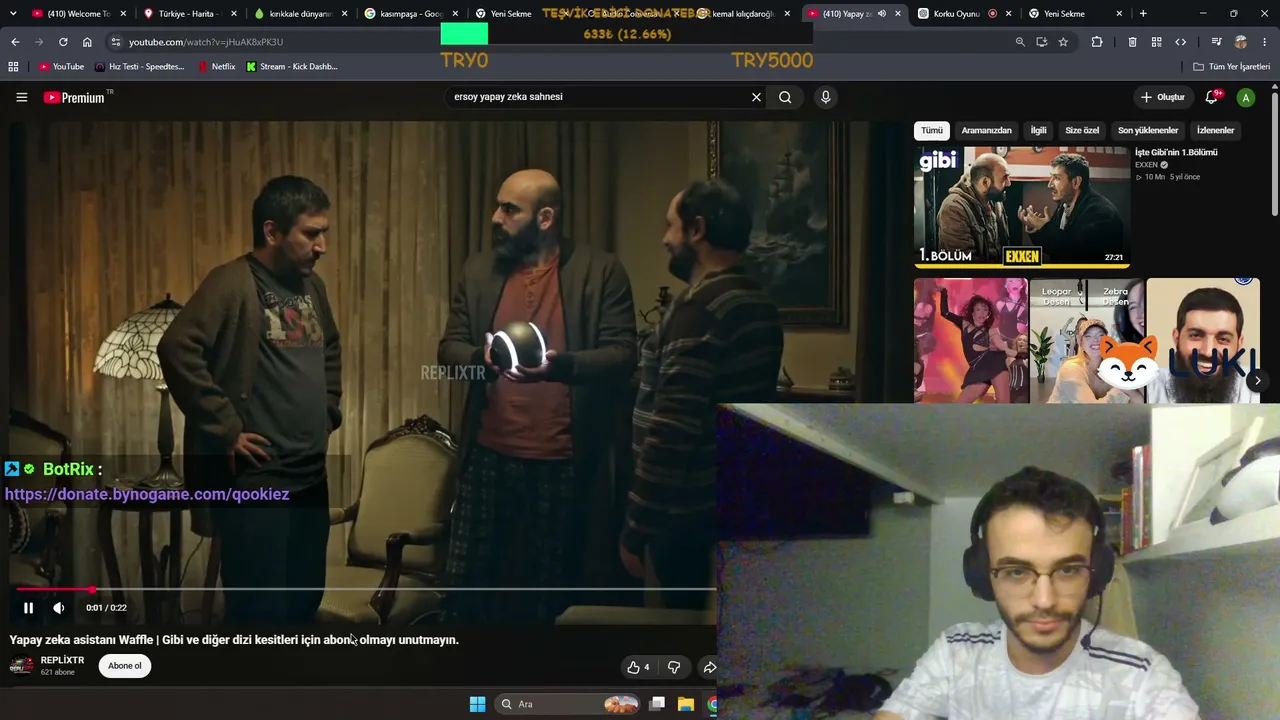Open the browser extensions puzzle icon
The image size is (1280, 720).
click(1097, 42)
